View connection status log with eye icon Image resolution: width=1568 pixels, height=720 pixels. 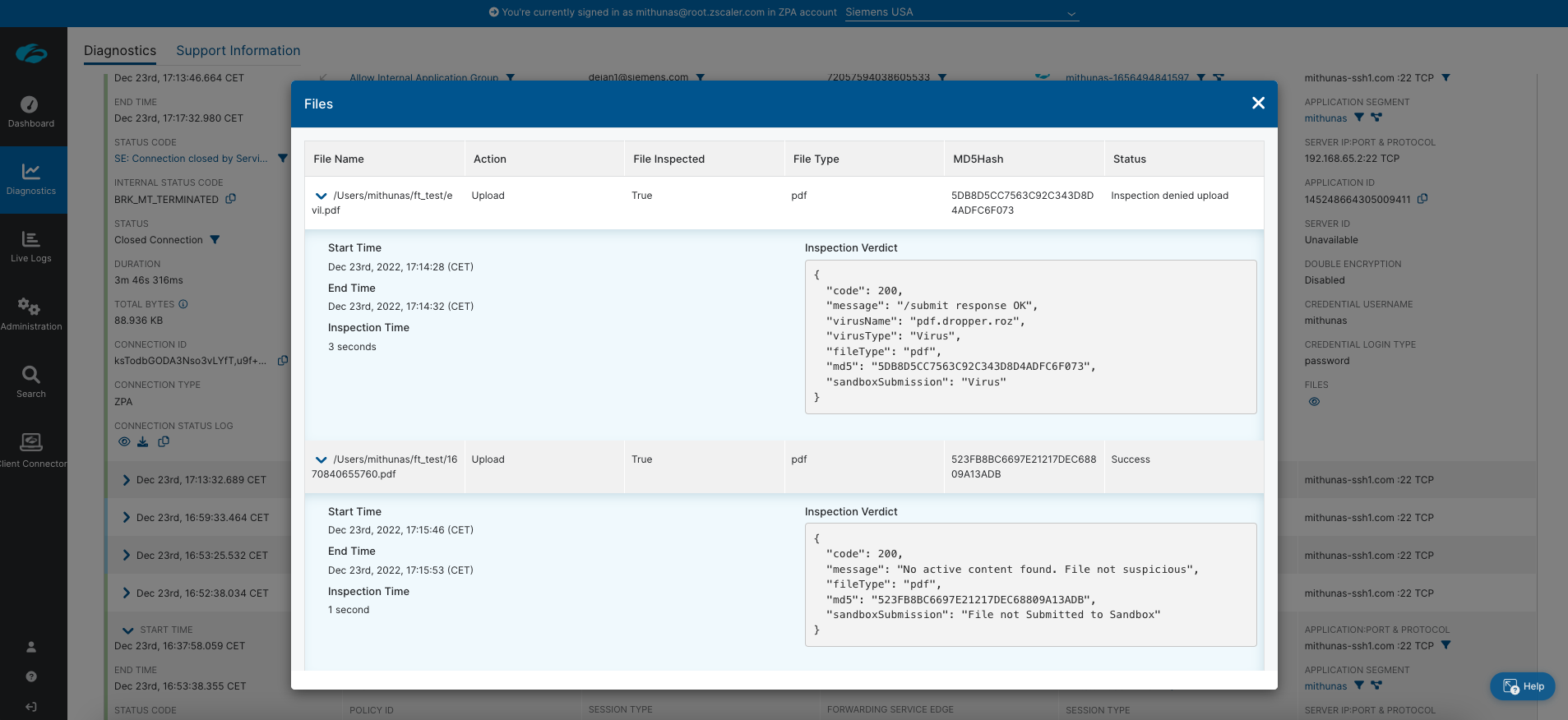[124, 442]
